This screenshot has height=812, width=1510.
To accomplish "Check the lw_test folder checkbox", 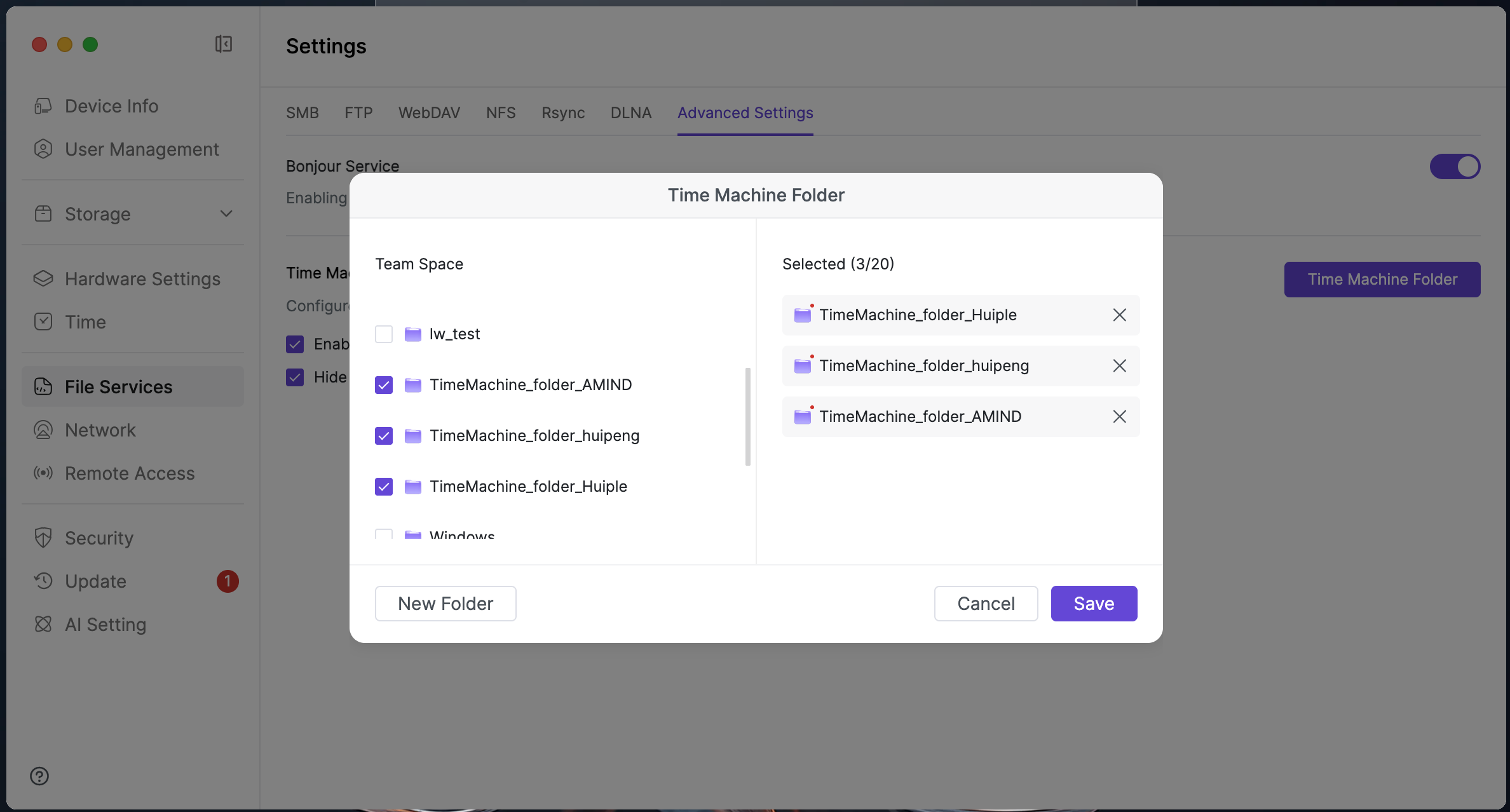I will 384,334.
